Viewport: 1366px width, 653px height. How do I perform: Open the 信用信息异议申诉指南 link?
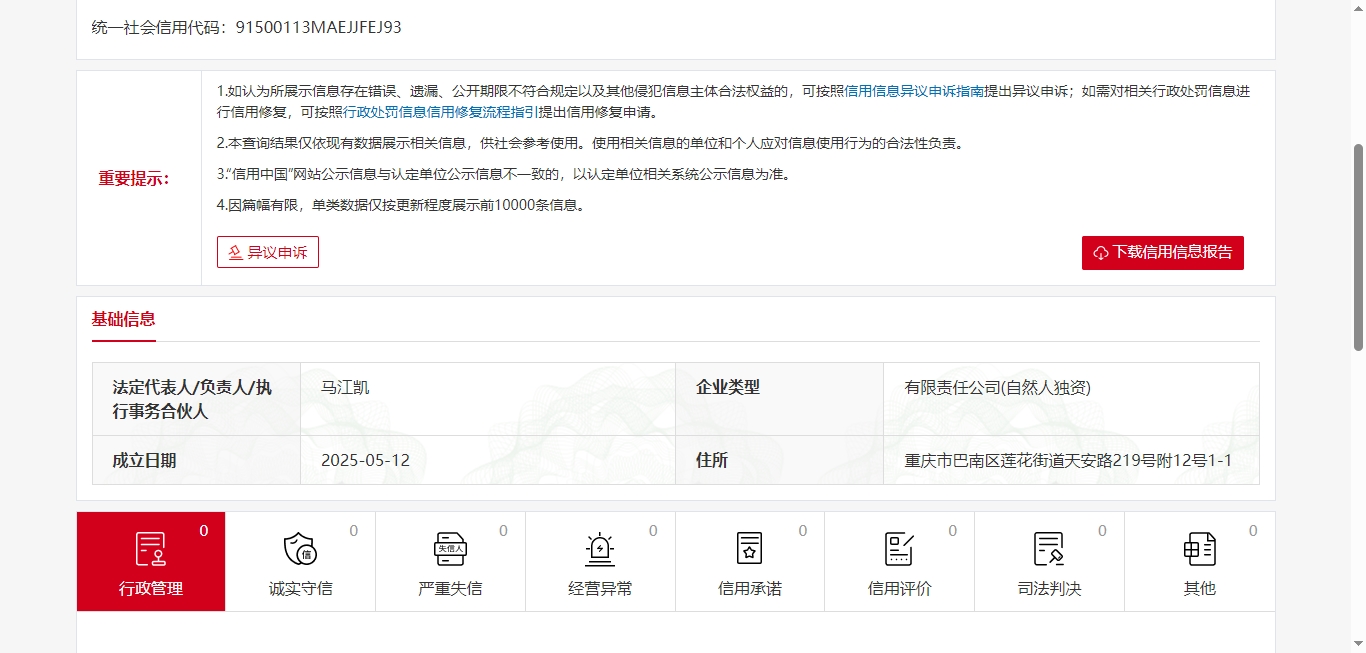coord(914,91)
